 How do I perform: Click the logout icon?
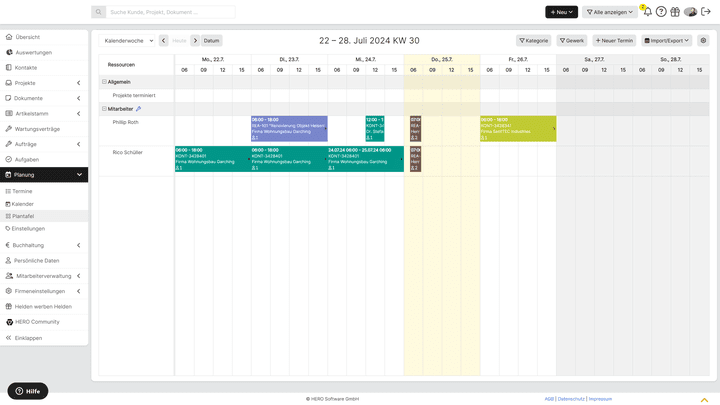tap(704, 12)
